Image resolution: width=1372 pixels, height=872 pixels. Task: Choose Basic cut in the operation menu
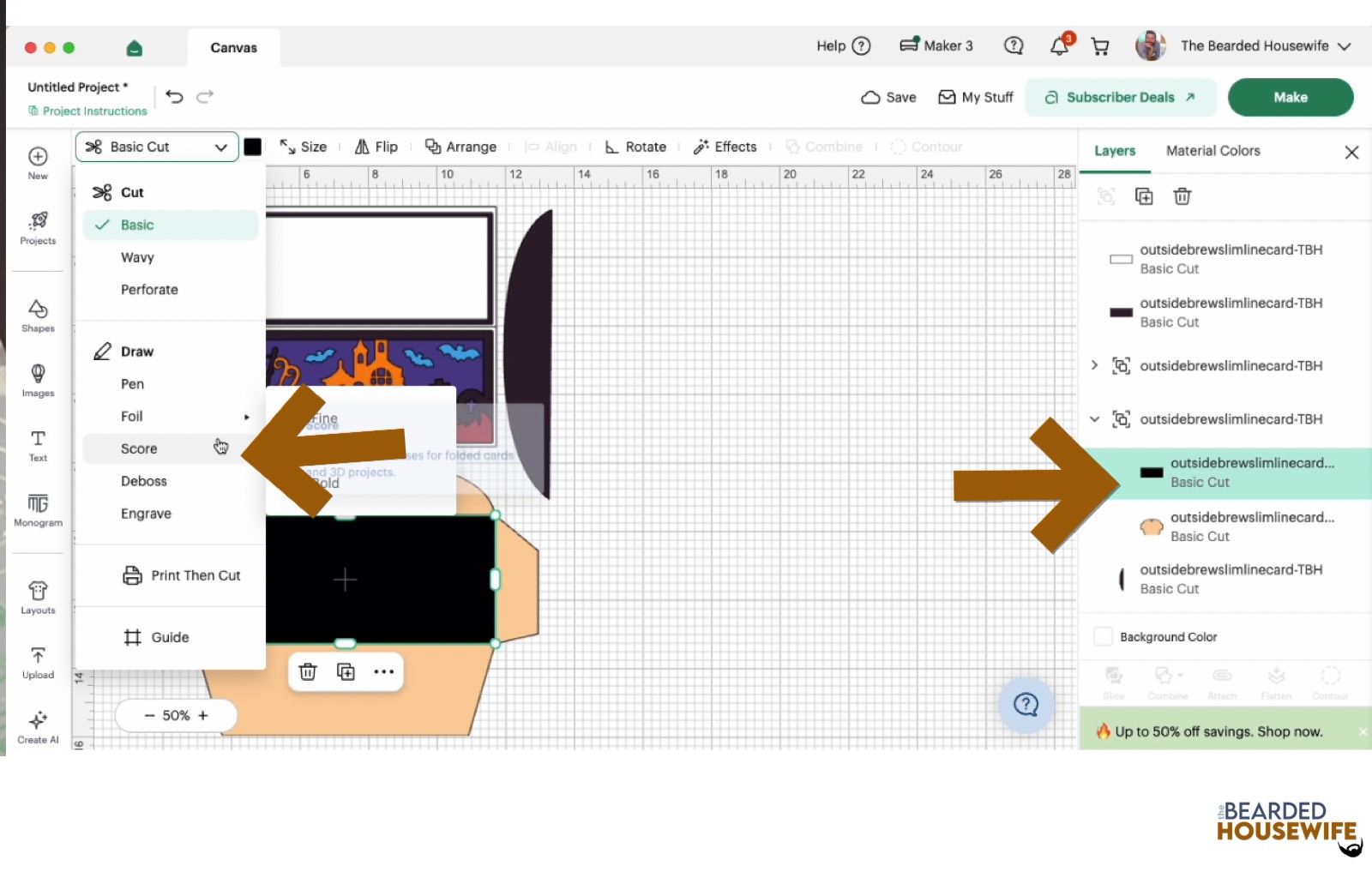click(171, 225)
